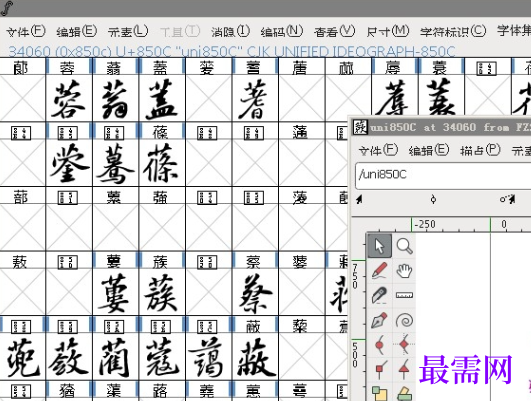
Task: Select the 蓉 glyph cell
Action: tap(69, 98)
